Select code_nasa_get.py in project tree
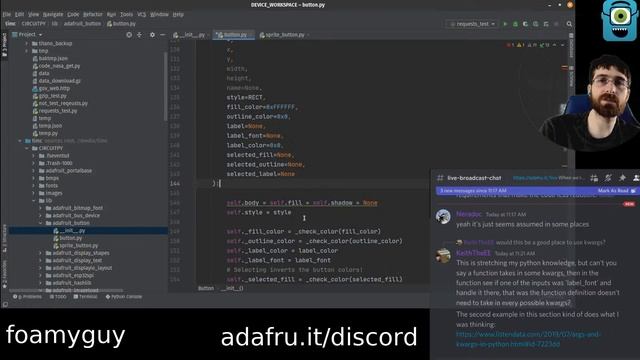 (x=59, y=66)
